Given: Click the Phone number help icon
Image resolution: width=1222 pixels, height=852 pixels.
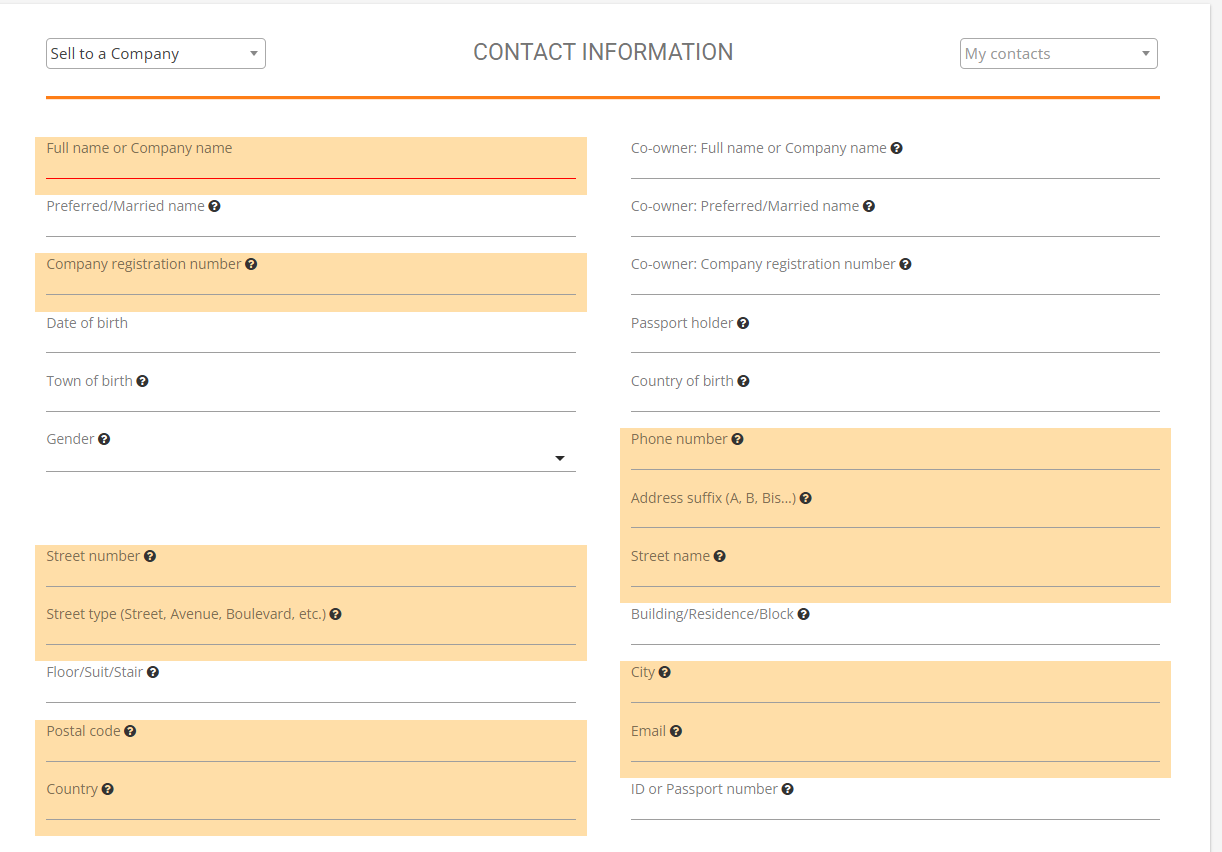Looking at the screenshot, I should pyautogui.click(x=737, y=439).
